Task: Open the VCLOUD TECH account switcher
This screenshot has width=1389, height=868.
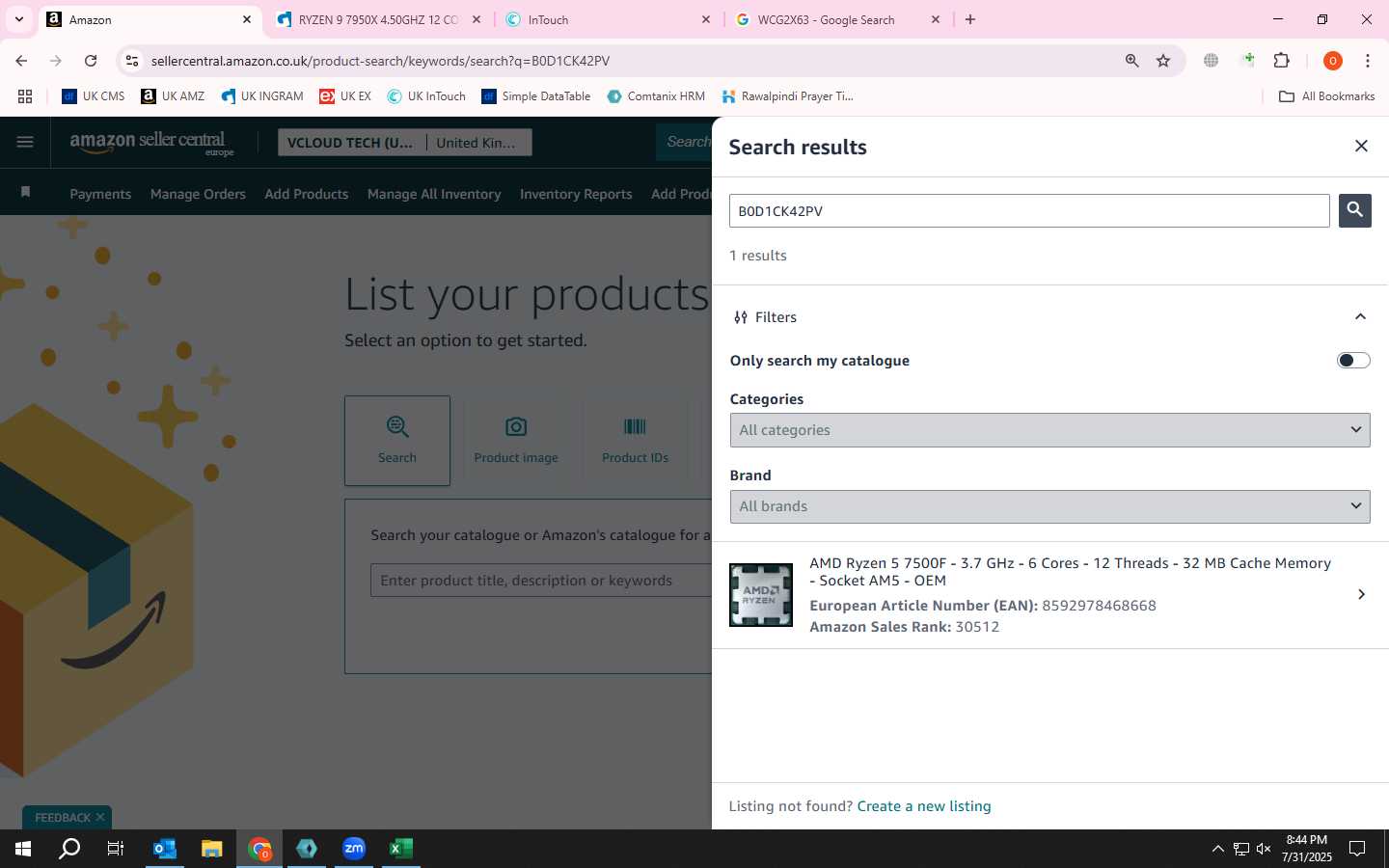Action: tap(350, 143)
